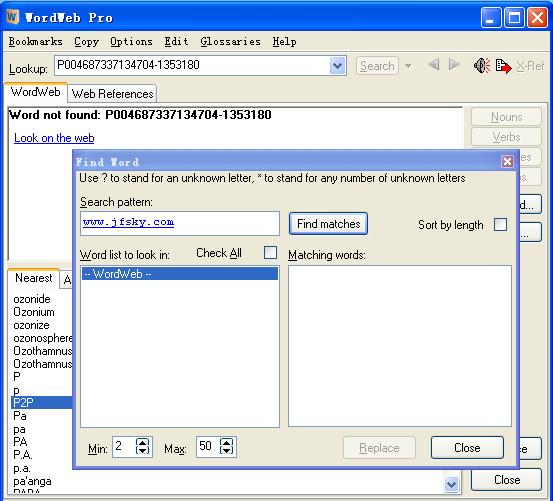The image size is (553, 501).
Task: Click the copy-to-document red arrow icon
Action: point(503,66)
